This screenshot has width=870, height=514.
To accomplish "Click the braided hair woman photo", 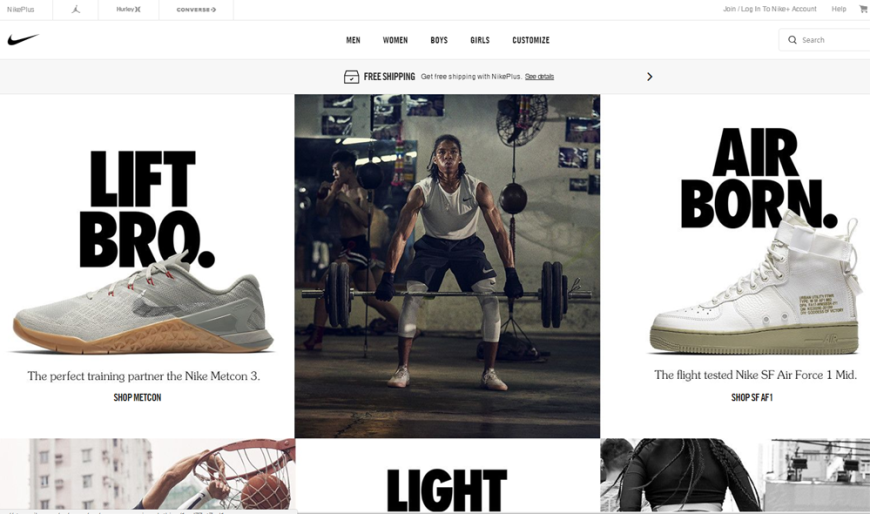I will (x=735, y=475).
